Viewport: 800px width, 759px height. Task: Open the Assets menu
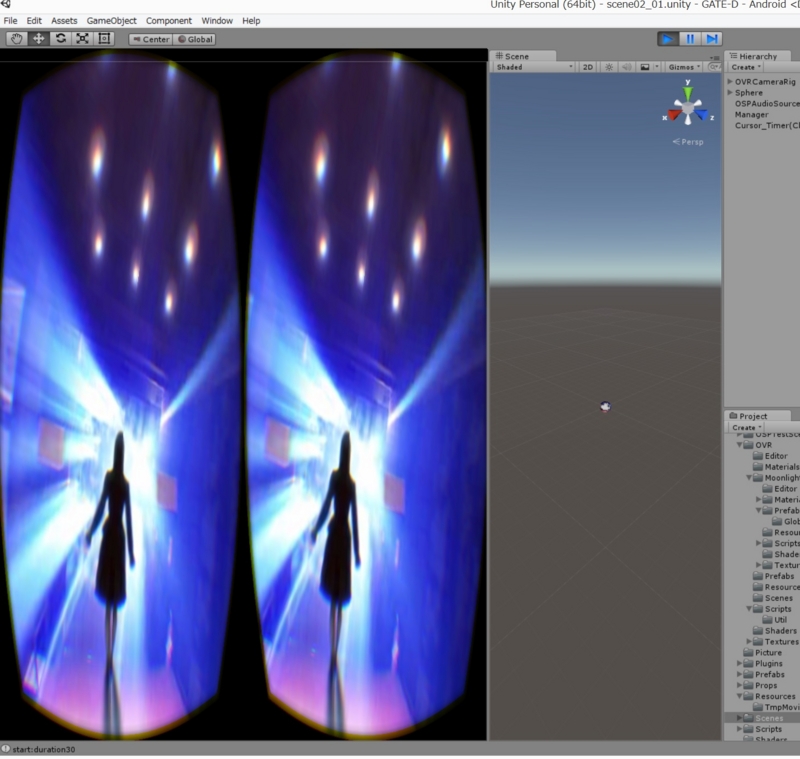(64, 21)
